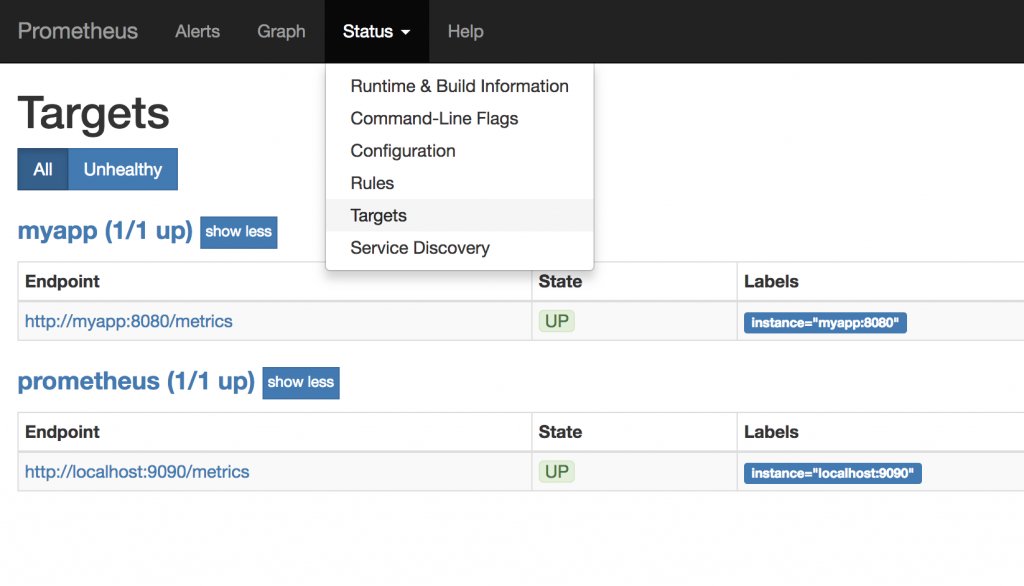
Task: Collapse myapp group with show less
Action: 238,231
